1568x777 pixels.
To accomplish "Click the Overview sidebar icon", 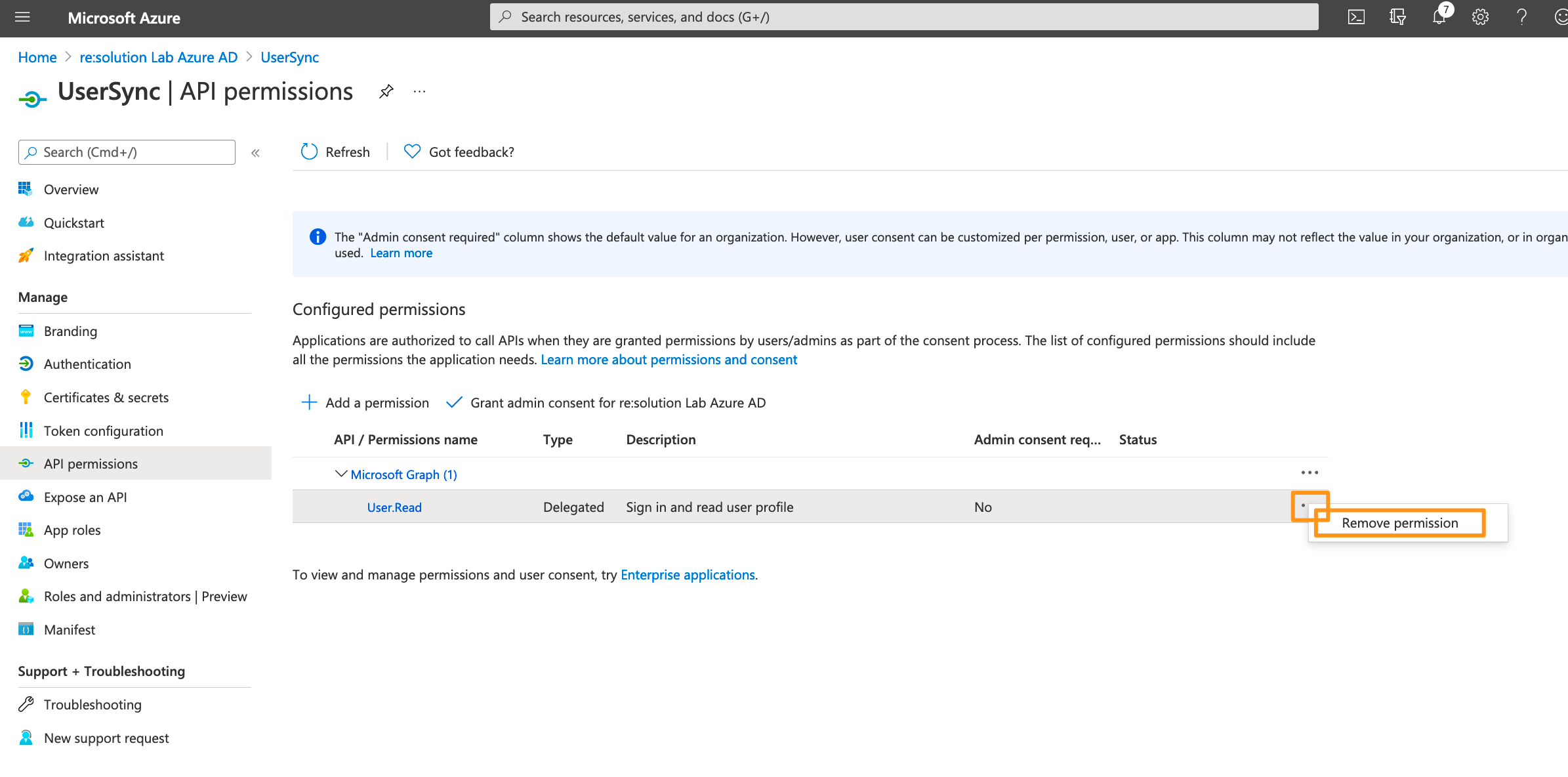I will tap(26, 189).
